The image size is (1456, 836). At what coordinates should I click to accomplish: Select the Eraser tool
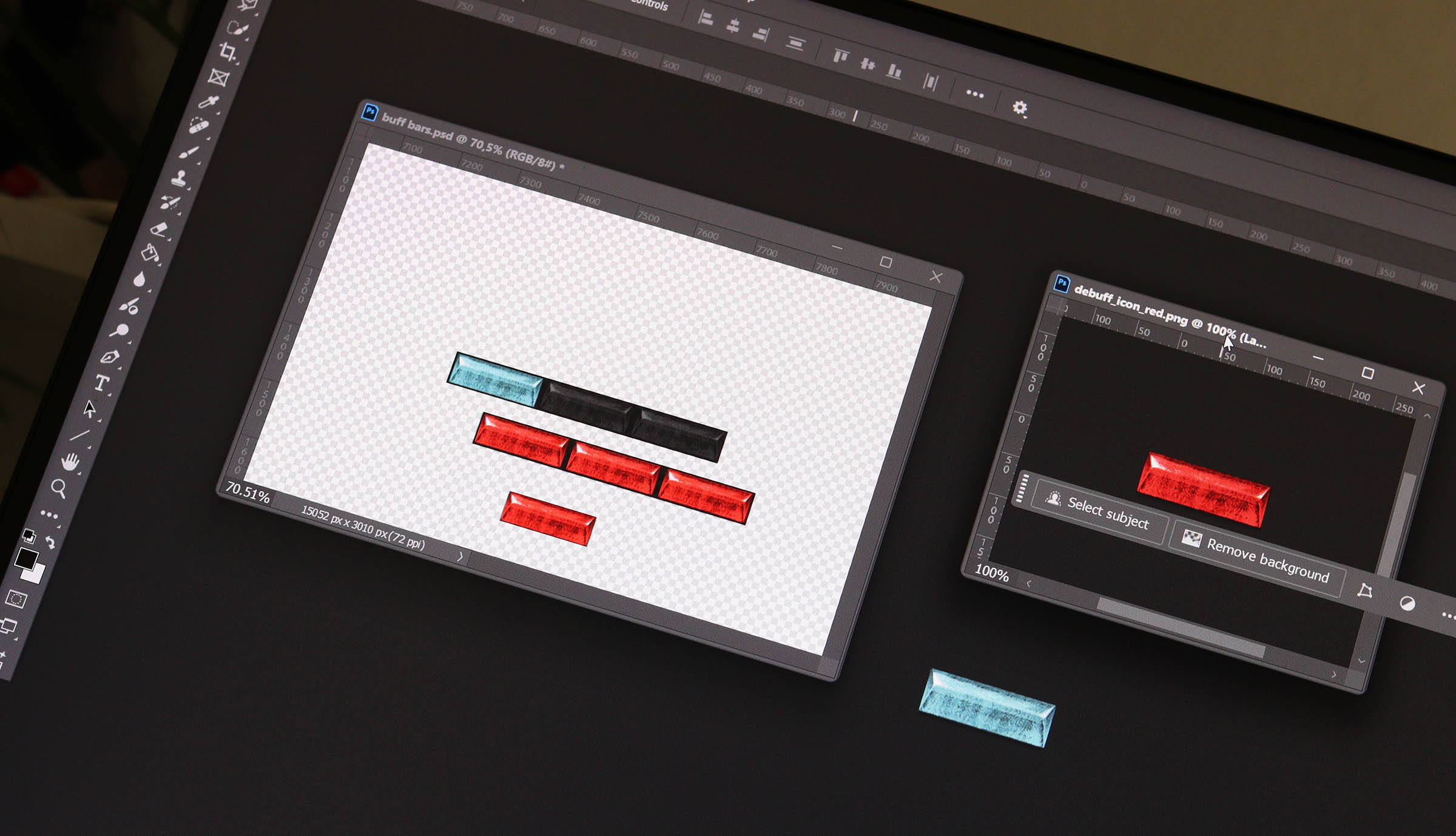pos(159,229)
